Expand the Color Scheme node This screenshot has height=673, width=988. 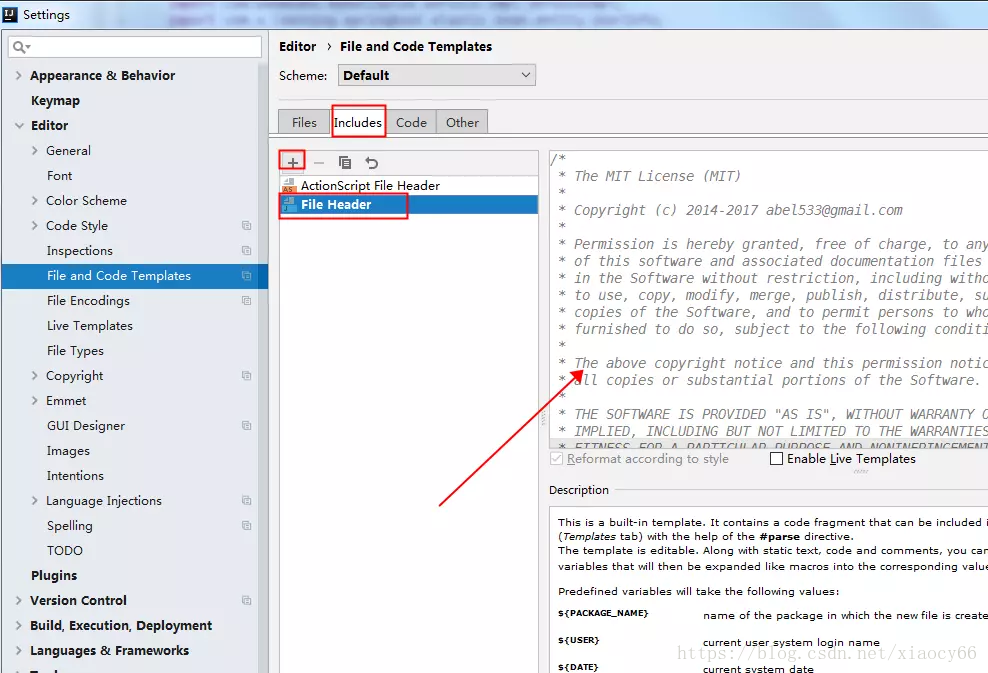pos(35,200)
